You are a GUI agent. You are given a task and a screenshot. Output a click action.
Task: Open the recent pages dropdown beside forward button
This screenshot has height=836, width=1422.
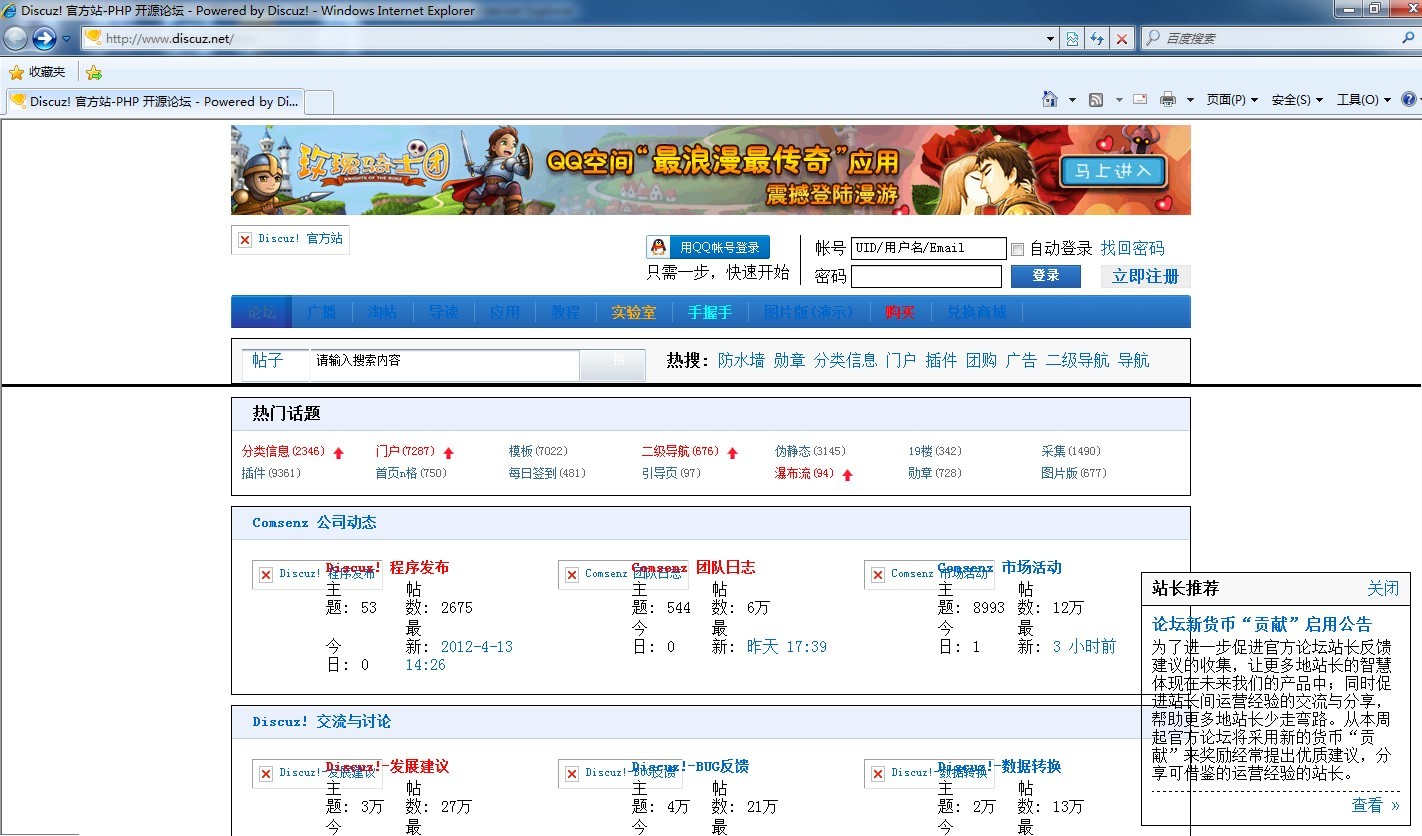[66, 39]
